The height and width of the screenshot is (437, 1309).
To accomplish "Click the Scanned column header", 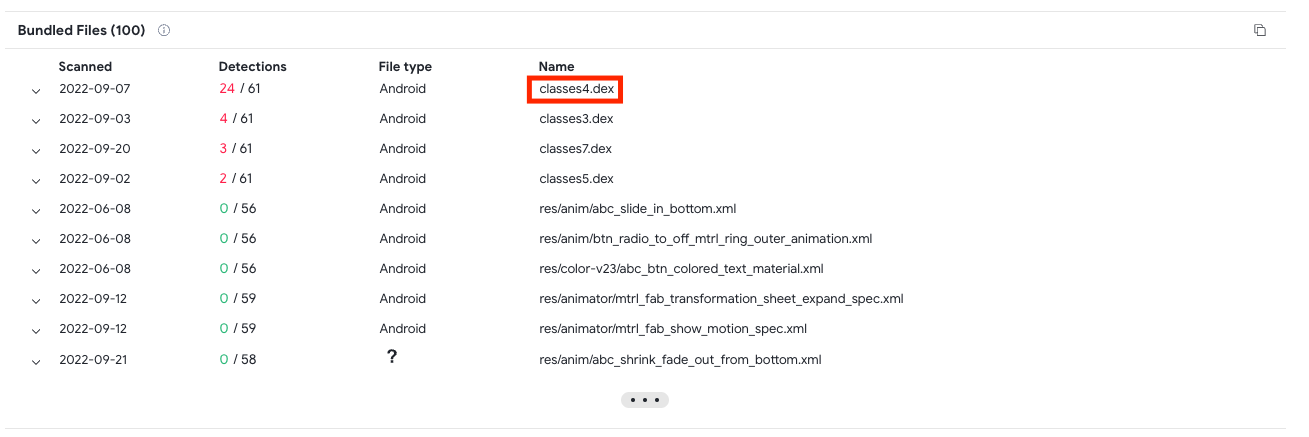I will pos(85,67).
